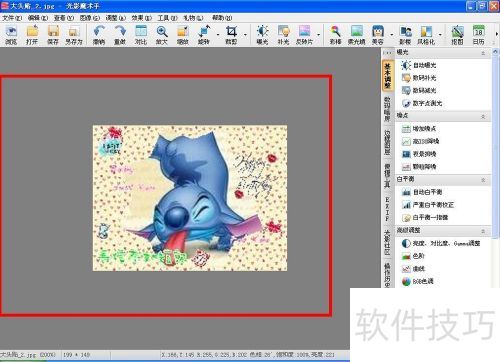Click the RGB色调 color wheel icon

pyautogui.click(x=406, y=282)
